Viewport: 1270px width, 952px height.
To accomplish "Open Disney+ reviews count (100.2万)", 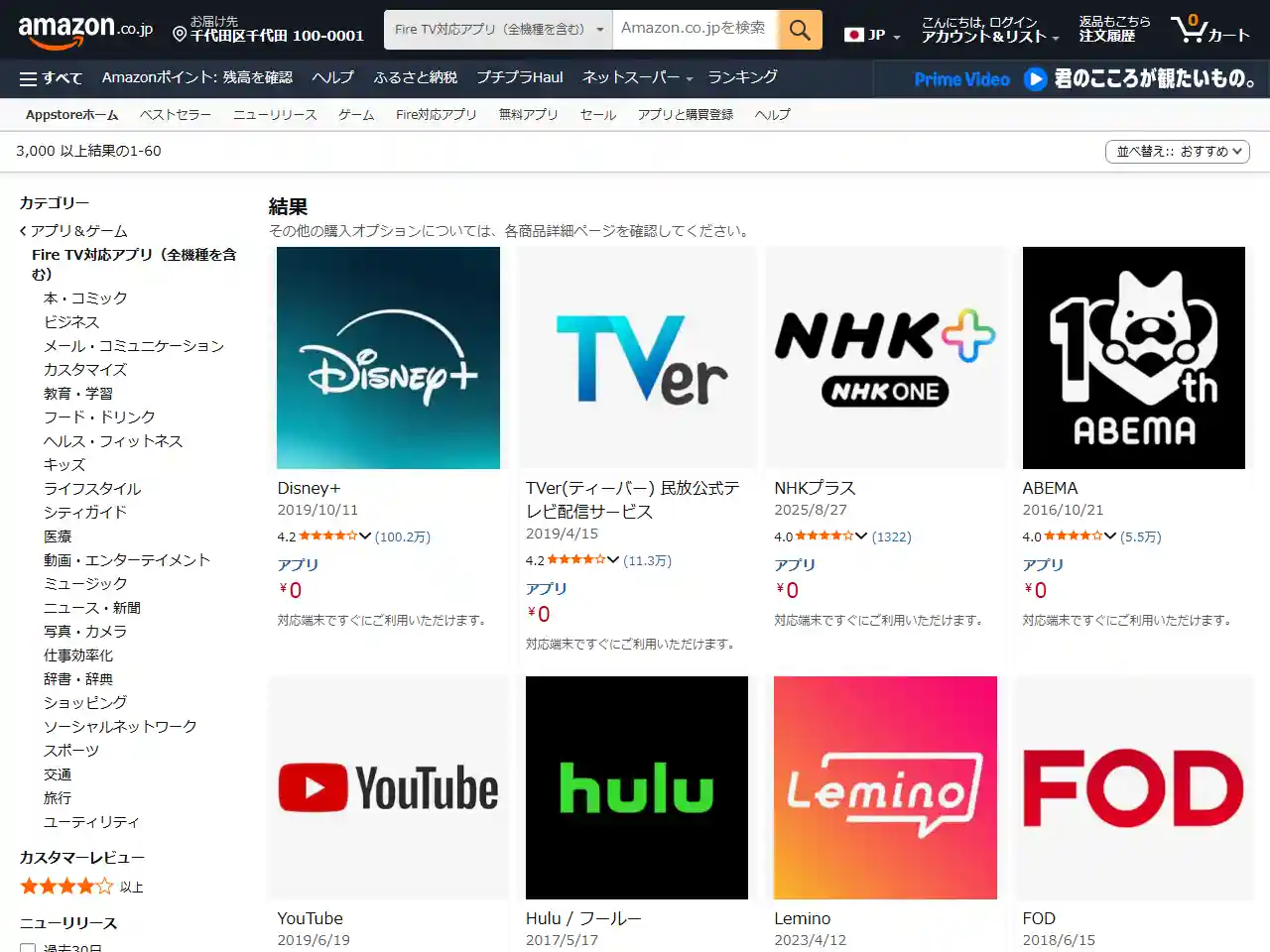I will click(403, 536).
